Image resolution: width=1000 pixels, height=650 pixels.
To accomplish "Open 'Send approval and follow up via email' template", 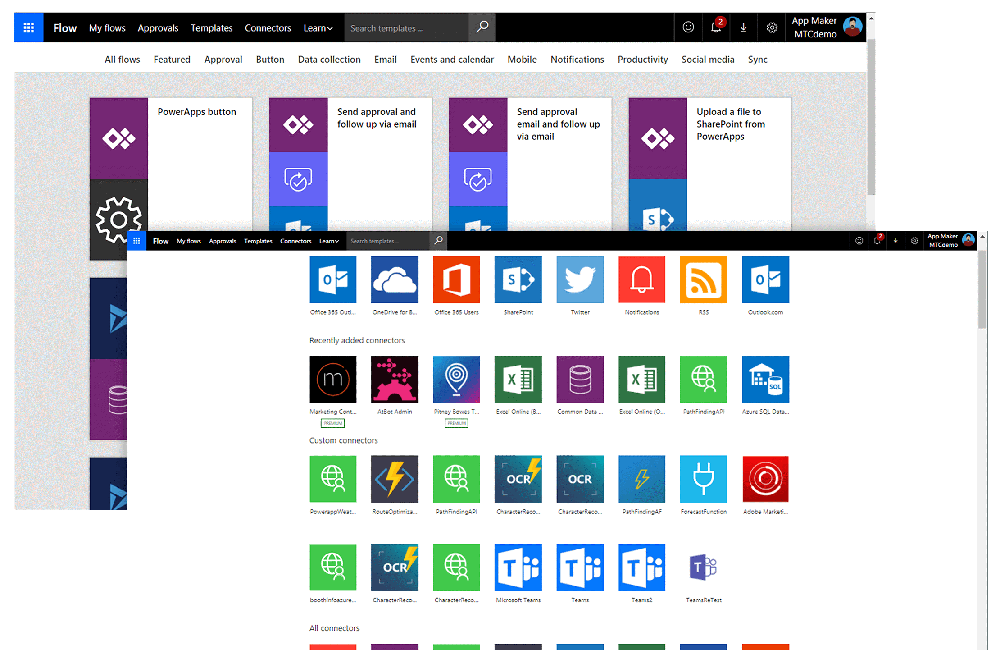I will coord(350,164).
